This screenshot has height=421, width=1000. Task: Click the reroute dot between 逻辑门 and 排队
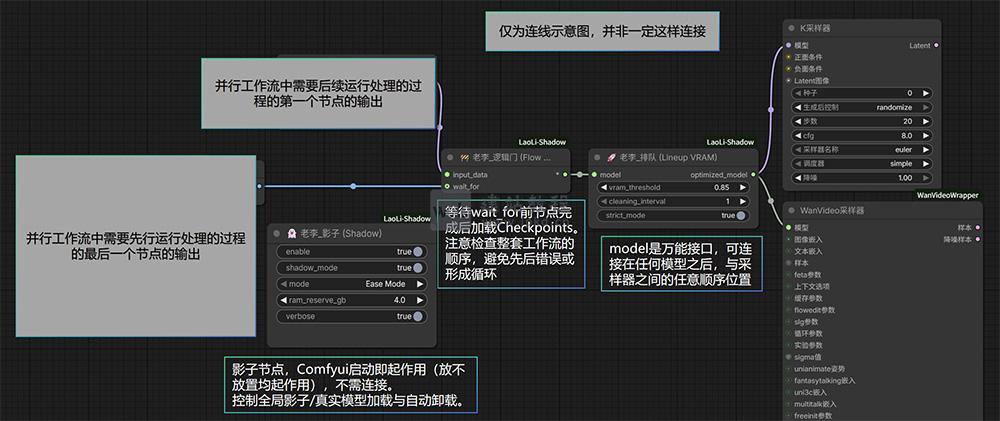coord(579,174)
